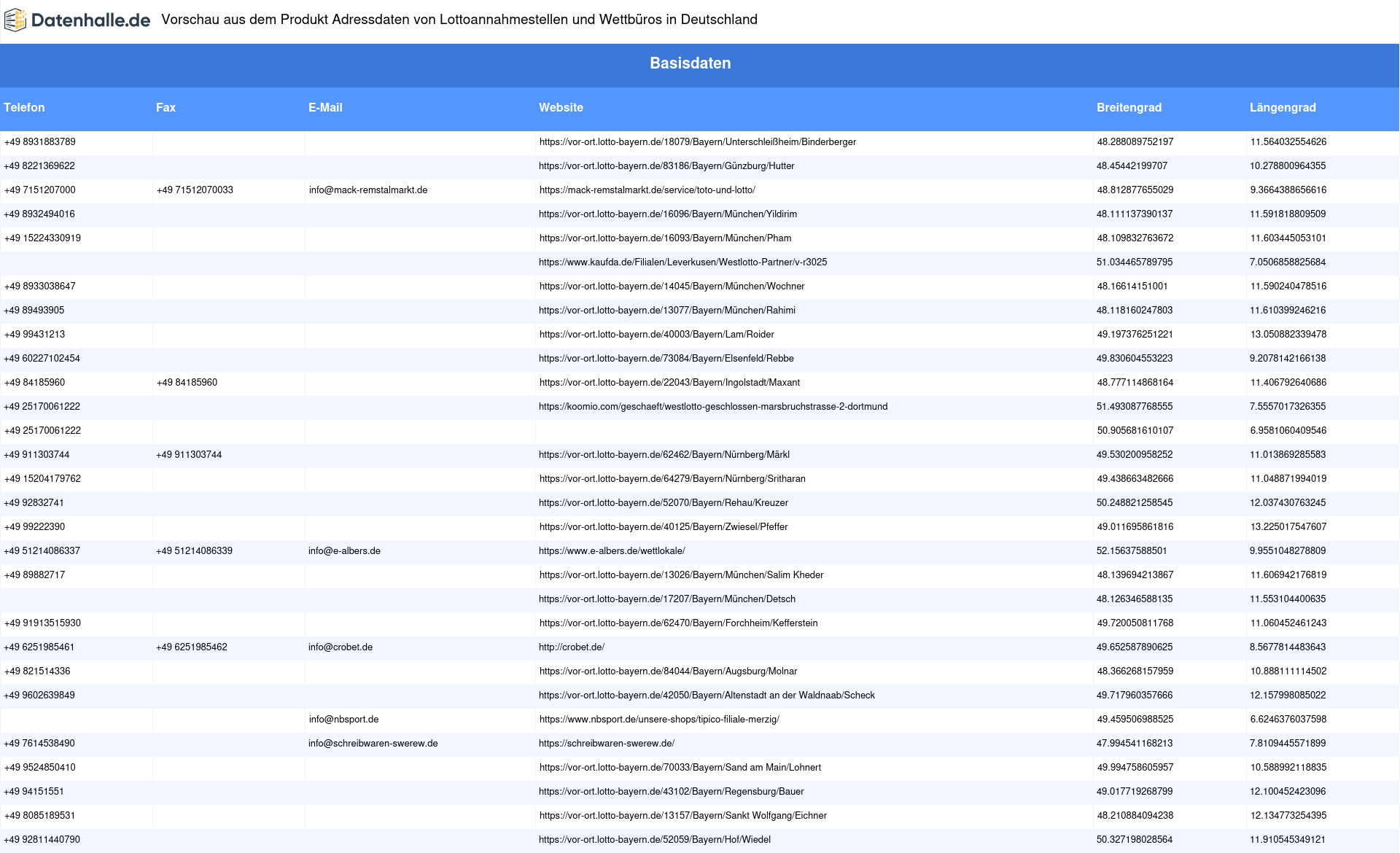The height and width of the screenshot is (853, 1400).
Task: Open the Augsburg/Molnar lotto URL
Action: pyautogui.click(x=669, y=671)
